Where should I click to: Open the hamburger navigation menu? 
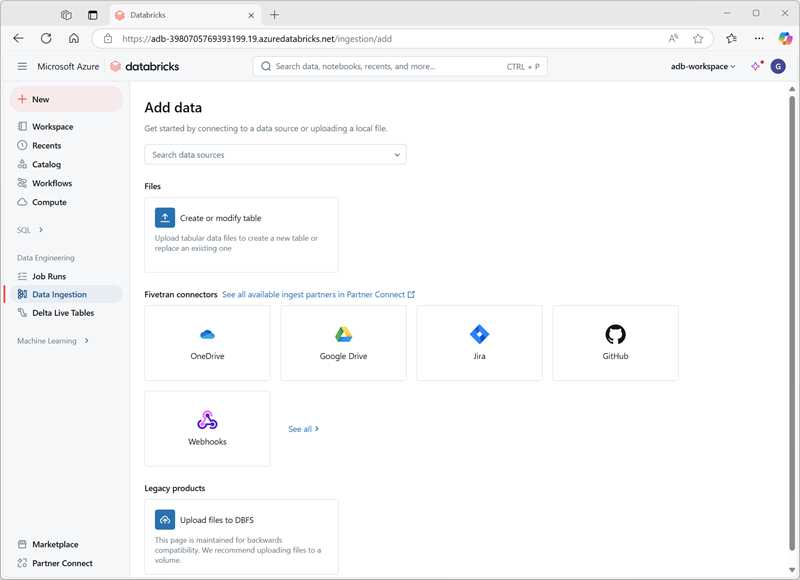click(x=22, y=66)
